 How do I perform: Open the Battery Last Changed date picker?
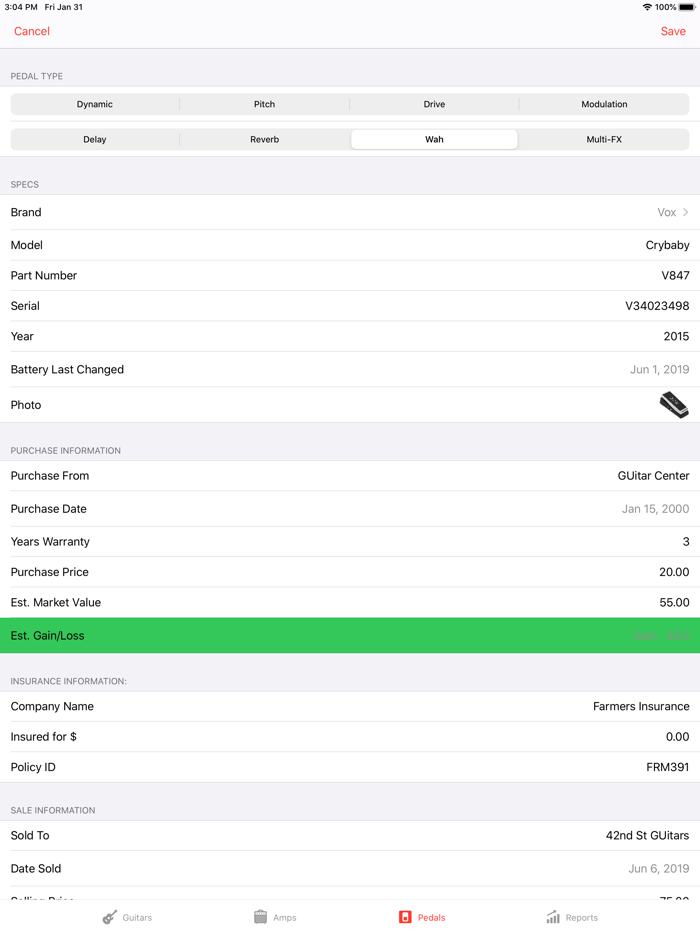(x=659, y=369)
